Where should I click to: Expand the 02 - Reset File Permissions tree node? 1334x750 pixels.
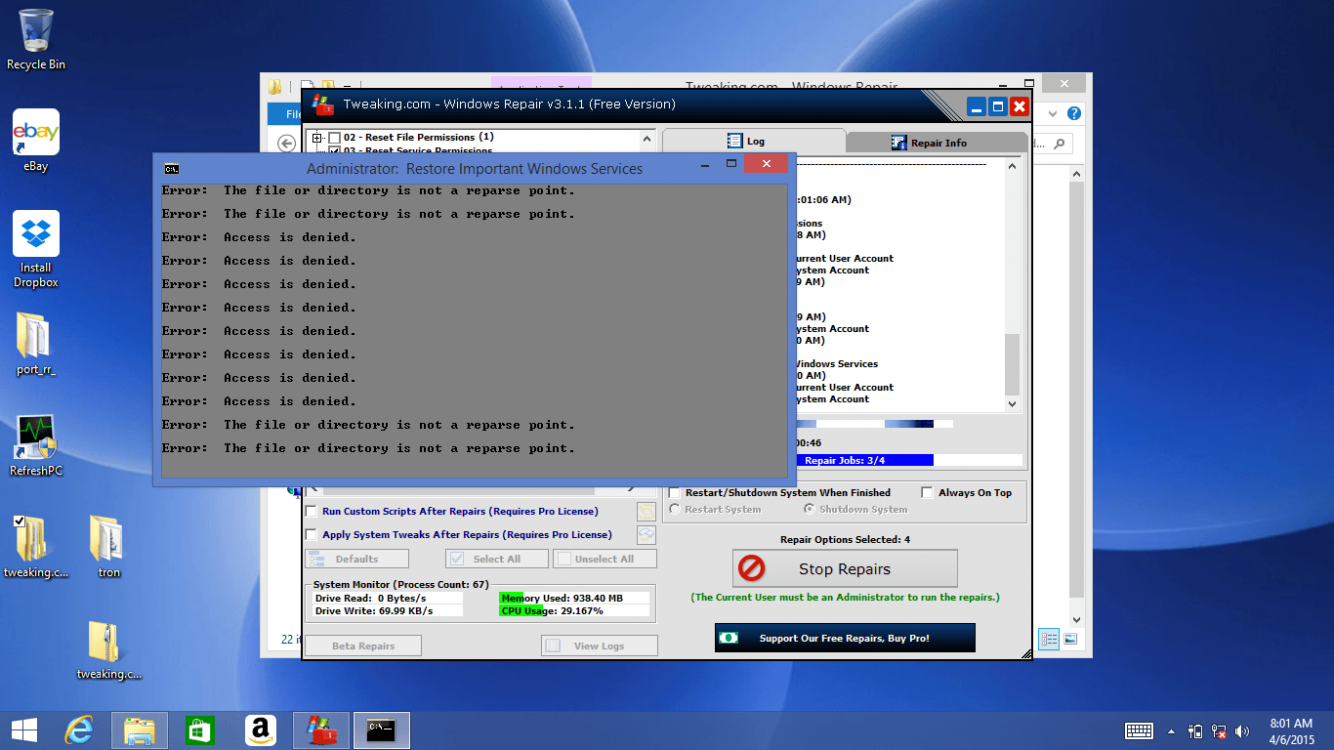pos(317,138)
